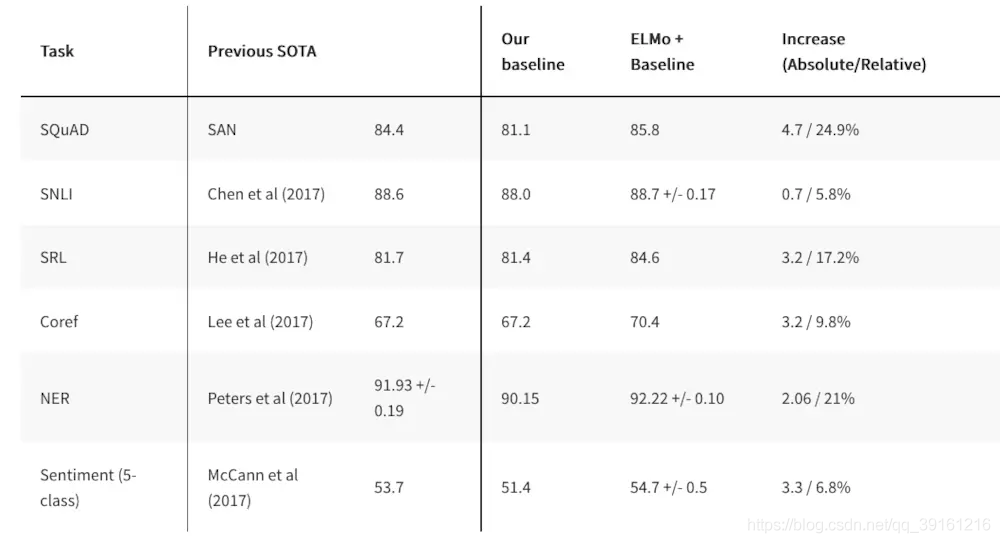
Task: Click the Our baseline column header
Action: pos(532,52)
